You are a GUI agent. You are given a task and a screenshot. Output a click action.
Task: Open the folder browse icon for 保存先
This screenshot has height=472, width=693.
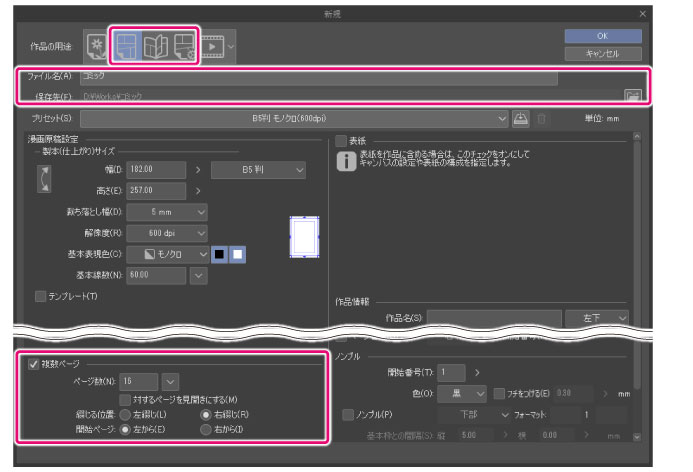pos(632,96)
